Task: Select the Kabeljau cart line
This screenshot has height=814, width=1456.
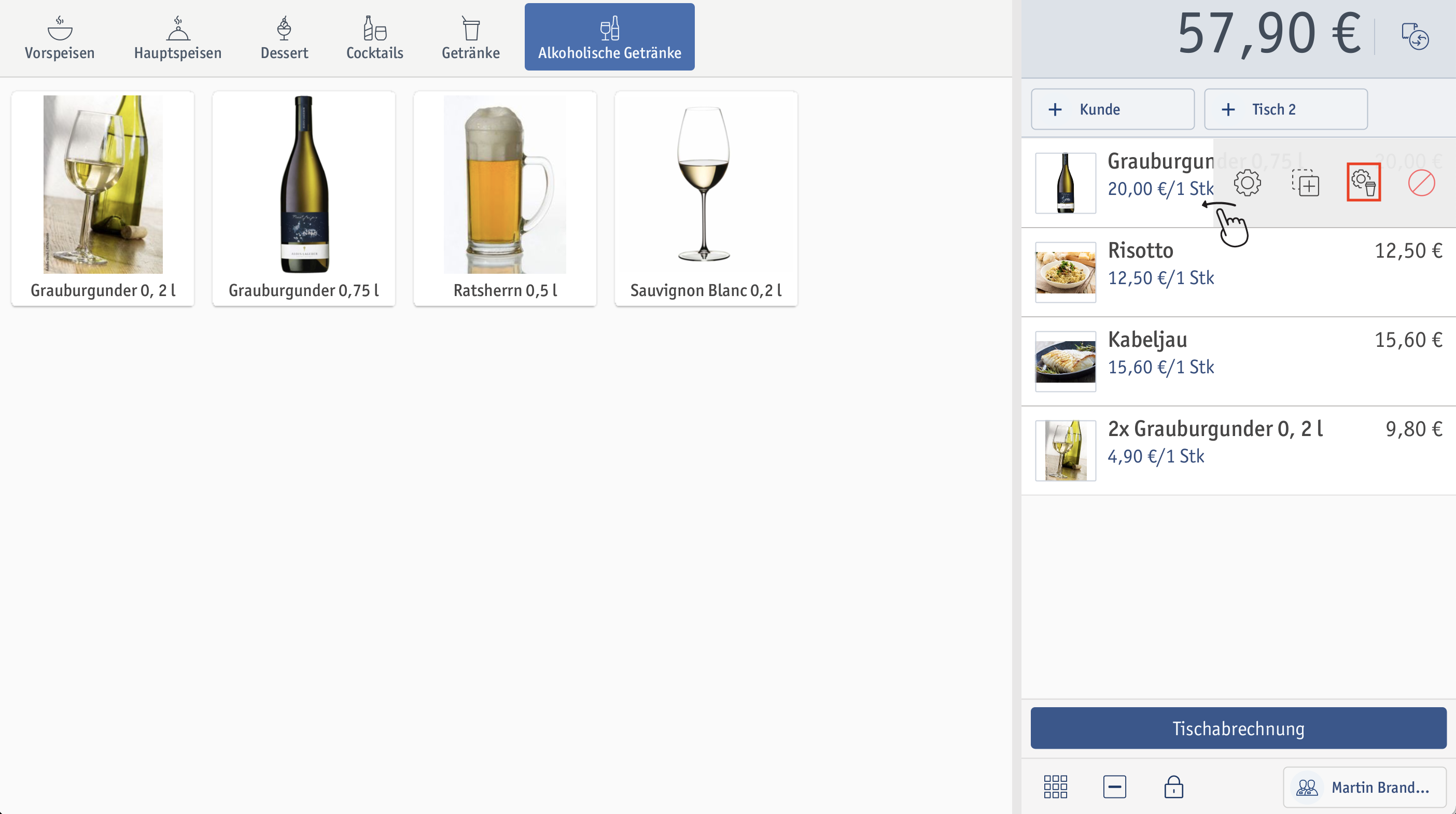Action: pos(1238,361)
